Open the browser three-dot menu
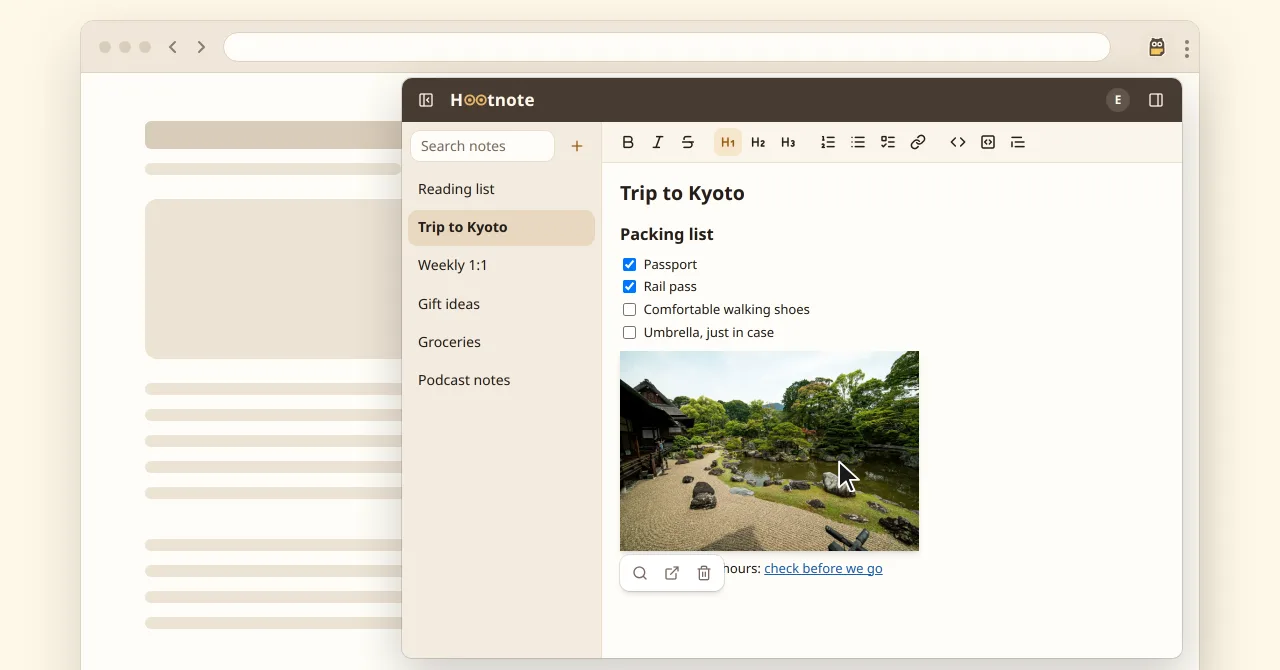This screenshot has width=1280, height=670. pyautogui.click(x=1187, y=48)
